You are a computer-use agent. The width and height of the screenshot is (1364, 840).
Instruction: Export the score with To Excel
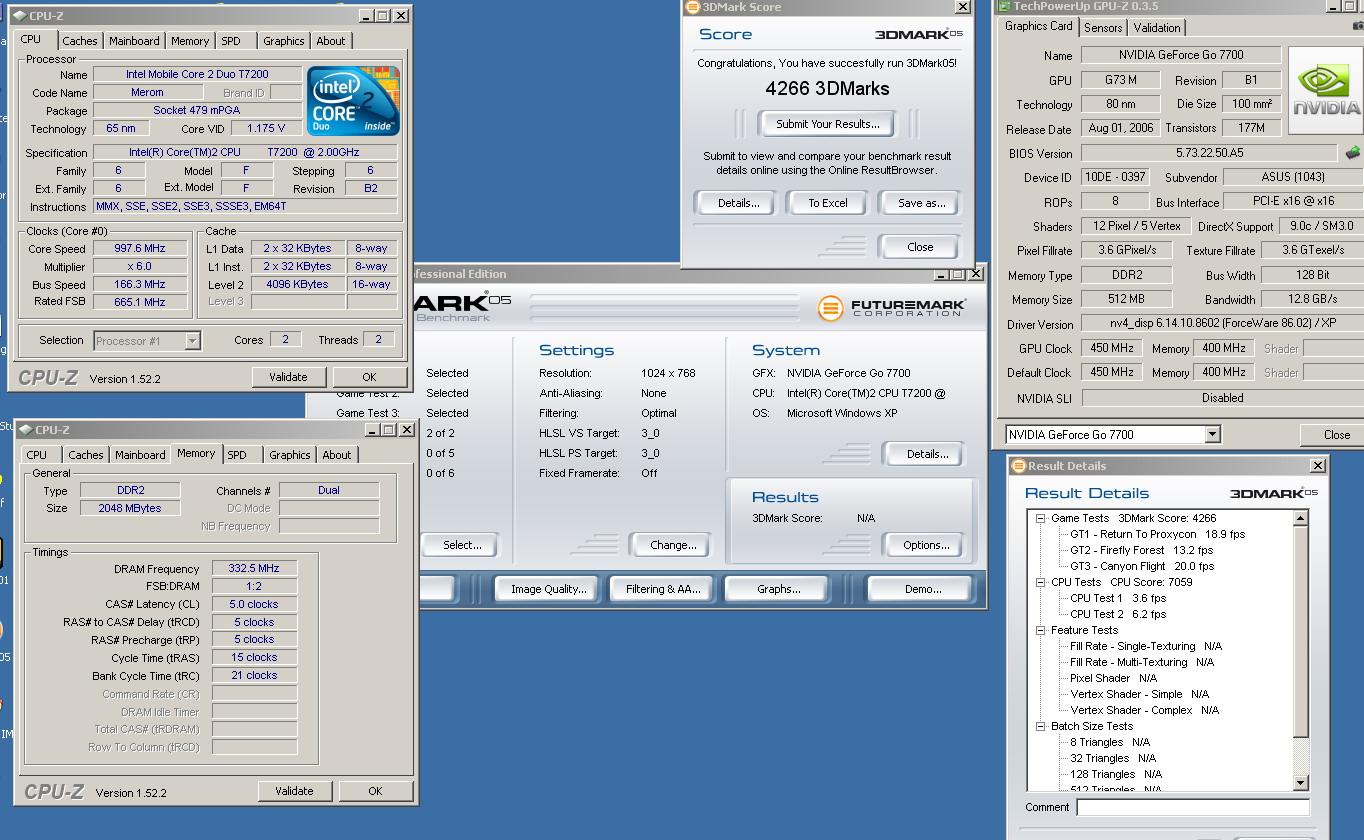point(828,203)
